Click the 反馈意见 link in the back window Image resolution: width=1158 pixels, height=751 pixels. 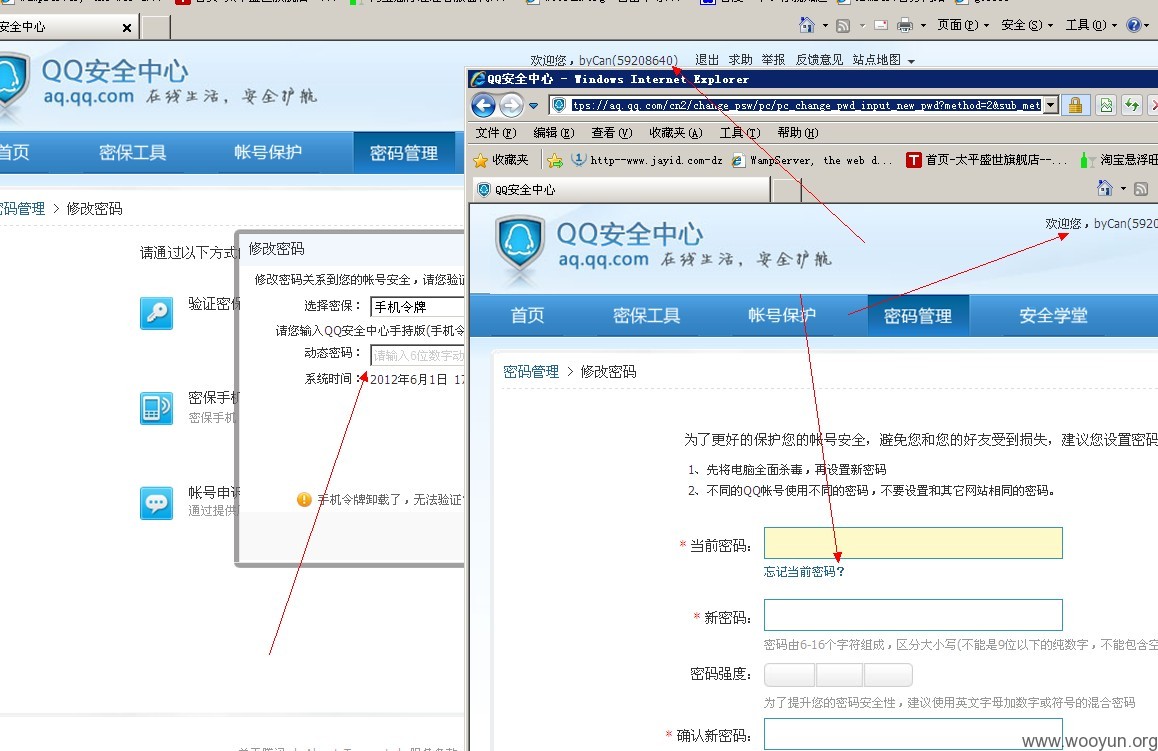pyautogui.click(x=819, y=60)
